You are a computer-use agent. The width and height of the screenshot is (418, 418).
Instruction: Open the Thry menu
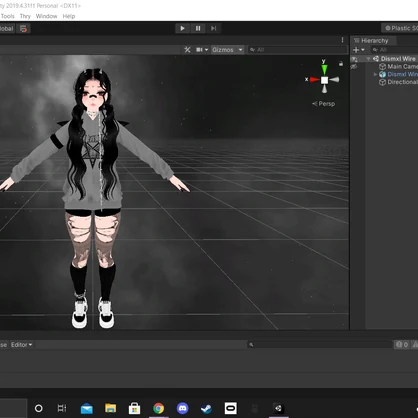coord(25,16)
